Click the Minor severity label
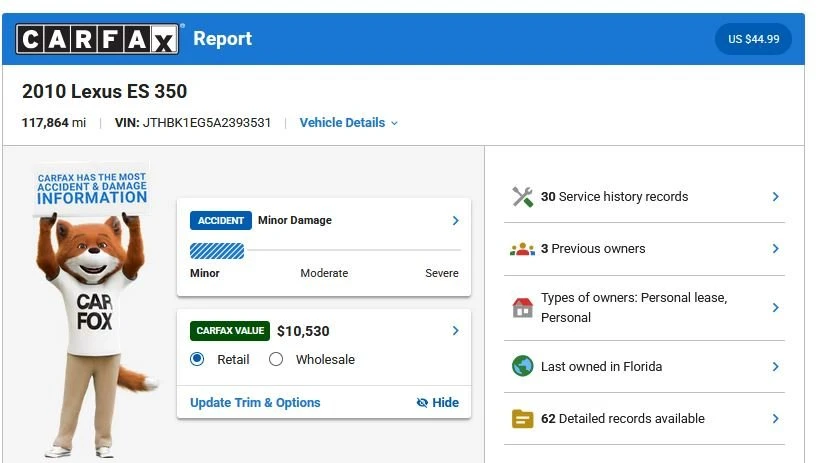The image size is (818, 463). click(x=204, y=273)
